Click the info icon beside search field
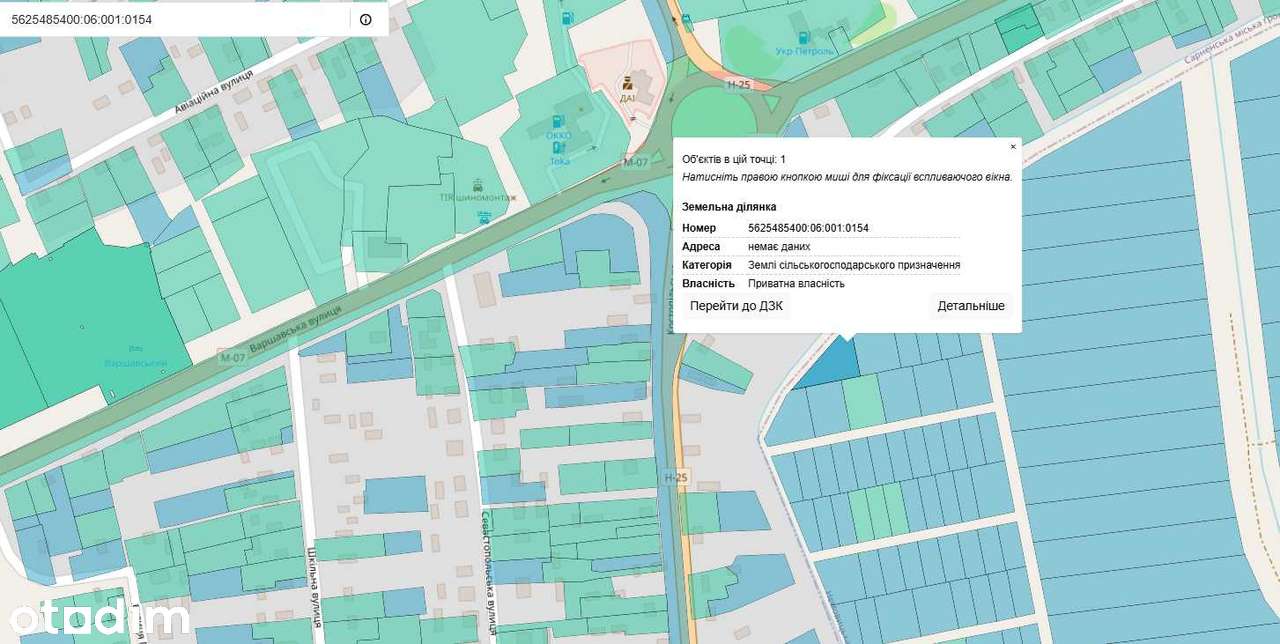This screenshot has width=1280, height=644. 365,19
